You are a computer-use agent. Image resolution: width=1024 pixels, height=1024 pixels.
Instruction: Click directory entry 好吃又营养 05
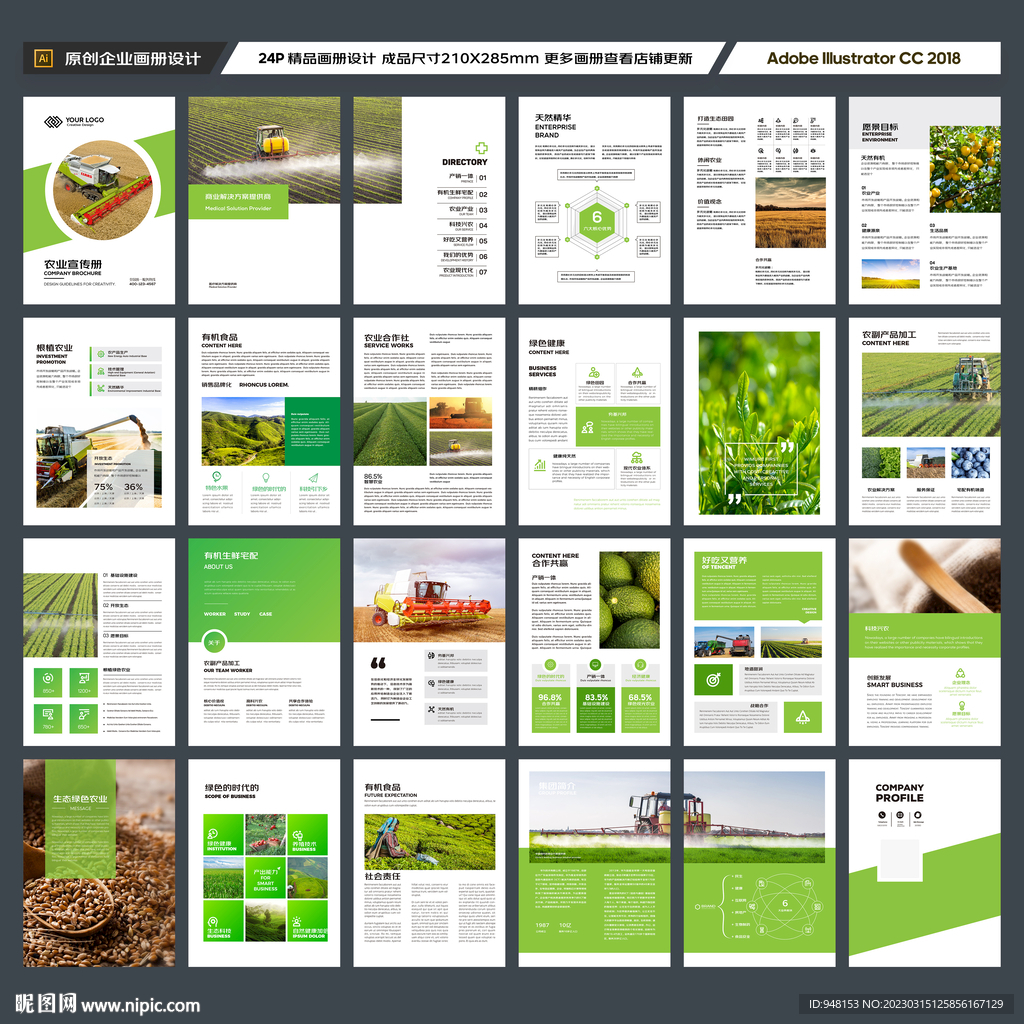tap(465, 241)
